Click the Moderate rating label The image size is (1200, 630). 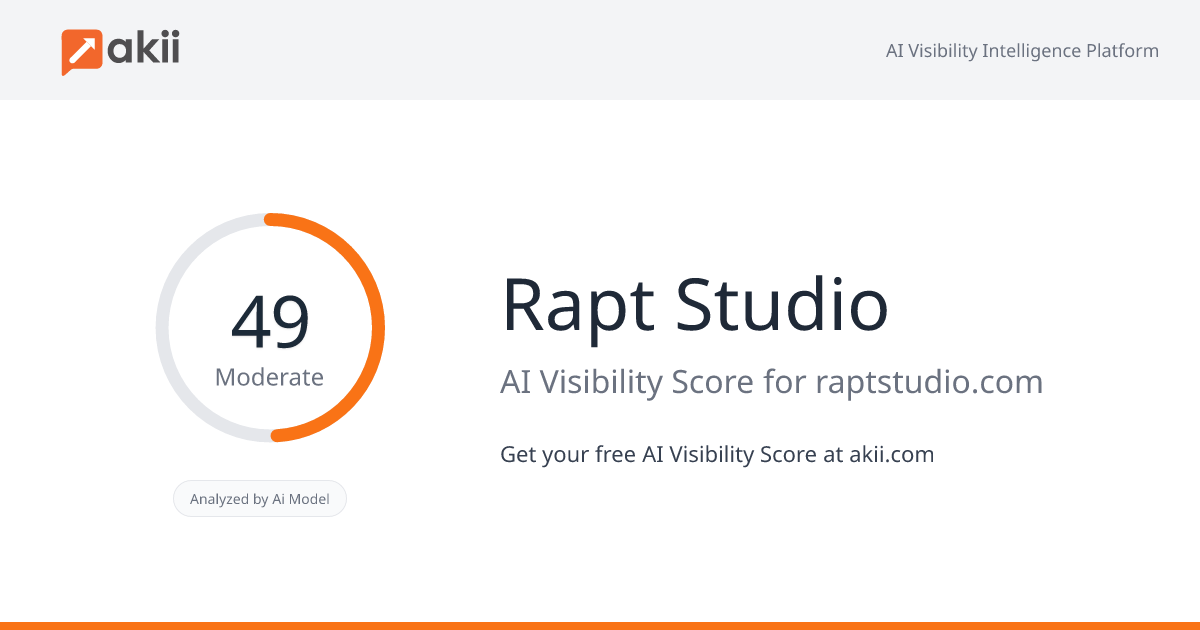pos(270,377)
